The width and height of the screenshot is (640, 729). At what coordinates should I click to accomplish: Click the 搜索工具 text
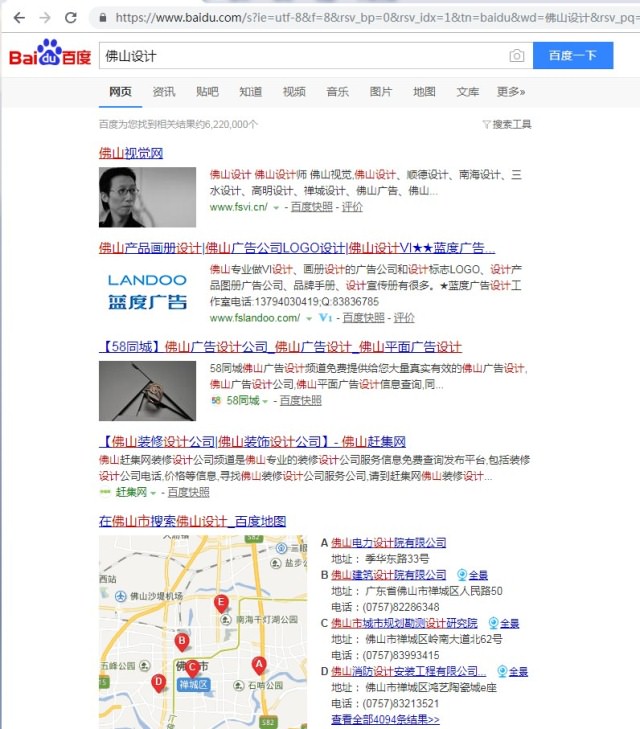click(x=512, y=124)
